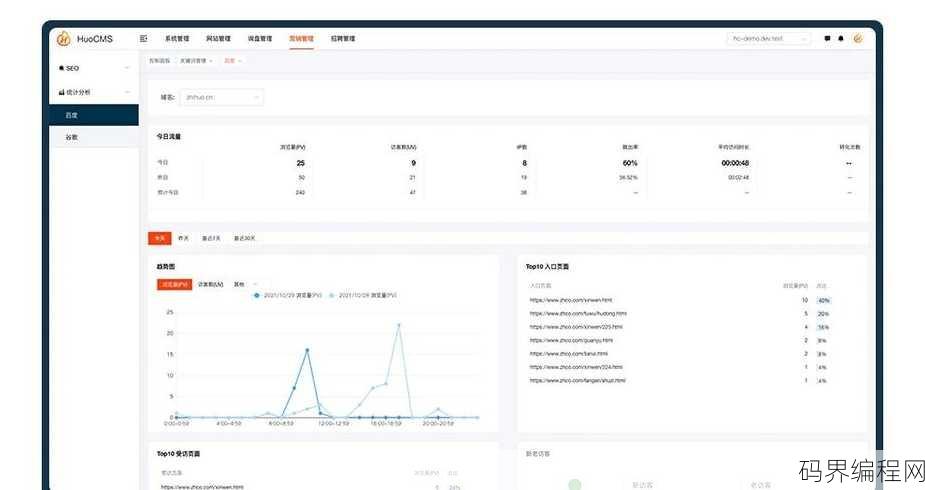Click the Top10 入口页面 heading
The width and height of the screenshot is (925, 490).
point(547,267)
